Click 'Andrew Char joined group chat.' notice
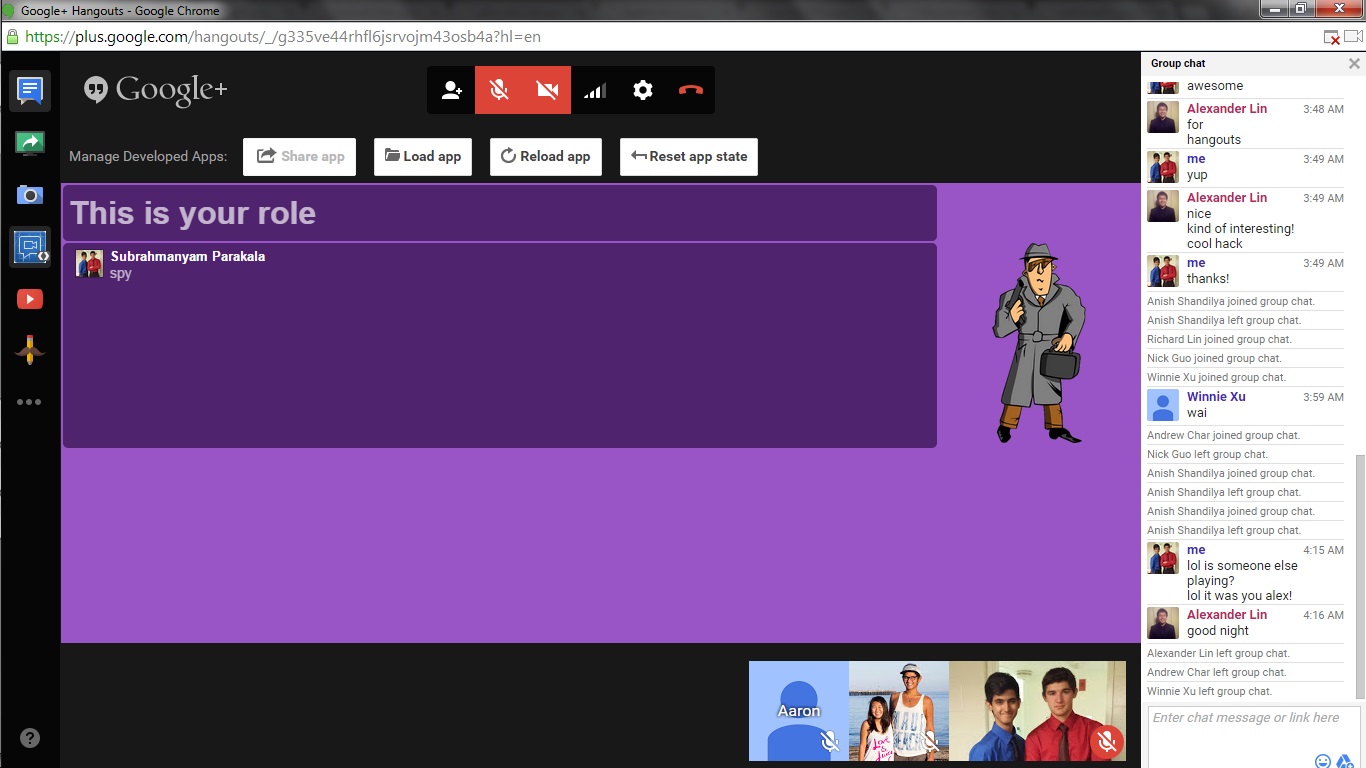Image resolution: width=1366 pixels, height=768 pixels. [x=1223, y=436]
